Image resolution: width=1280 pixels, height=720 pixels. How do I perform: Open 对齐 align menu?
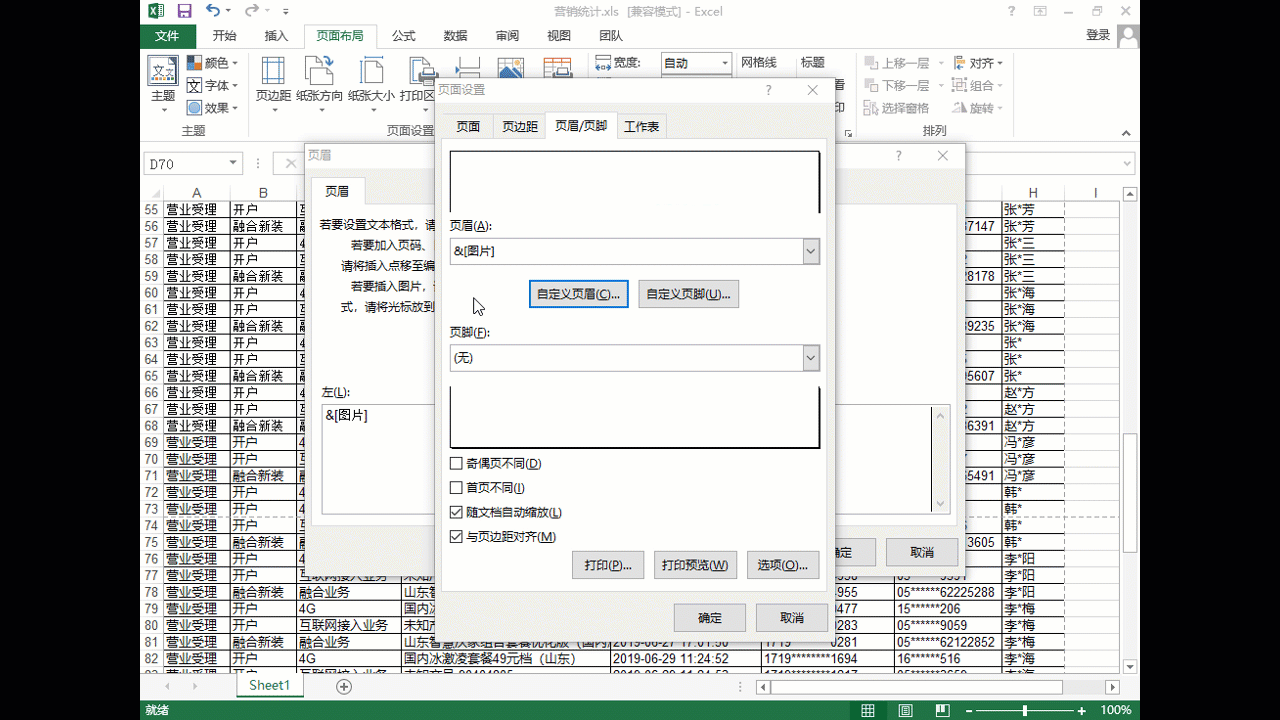tap(977, 63)
